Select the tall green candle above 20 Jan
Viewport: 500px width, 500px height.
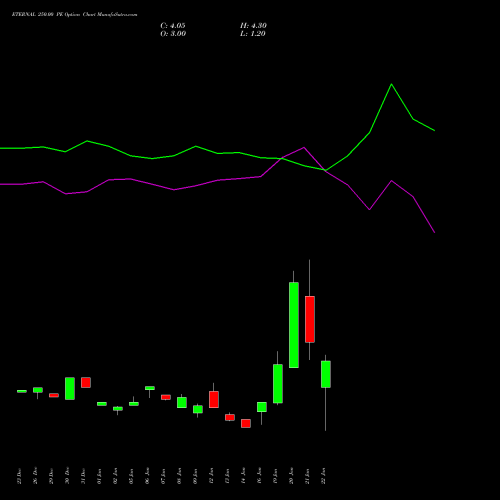pos(294,325)
